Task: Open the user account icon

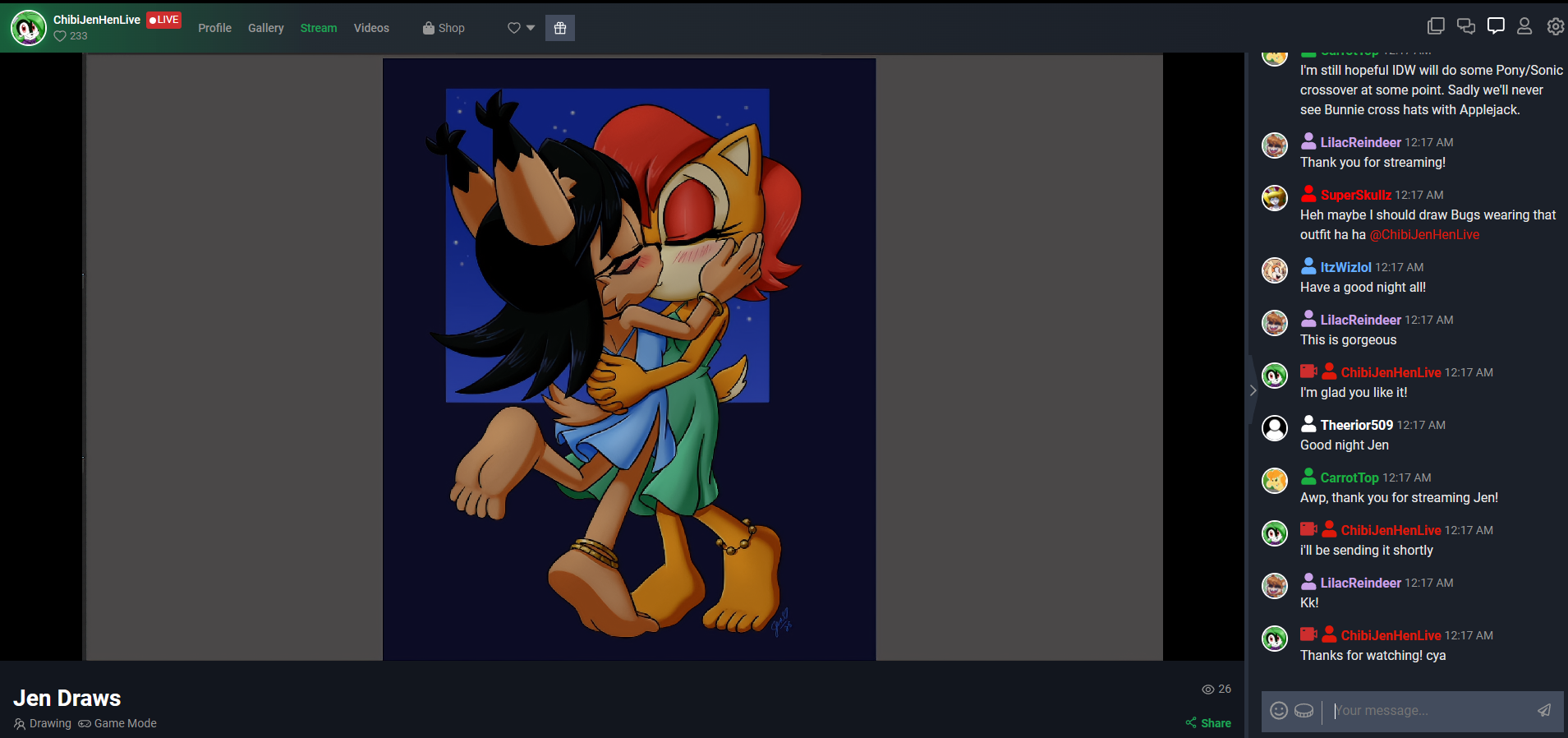Action: point(1524,26)
